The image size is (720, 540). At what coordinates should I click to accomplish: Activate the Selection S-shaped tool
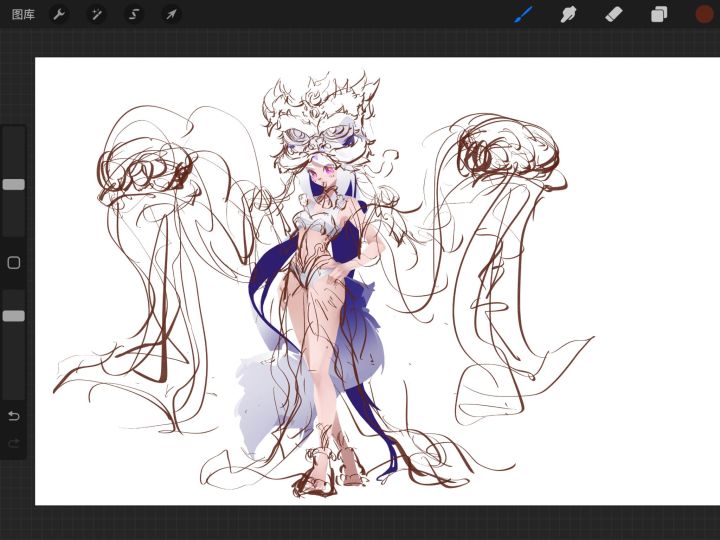tap(134, 15)
